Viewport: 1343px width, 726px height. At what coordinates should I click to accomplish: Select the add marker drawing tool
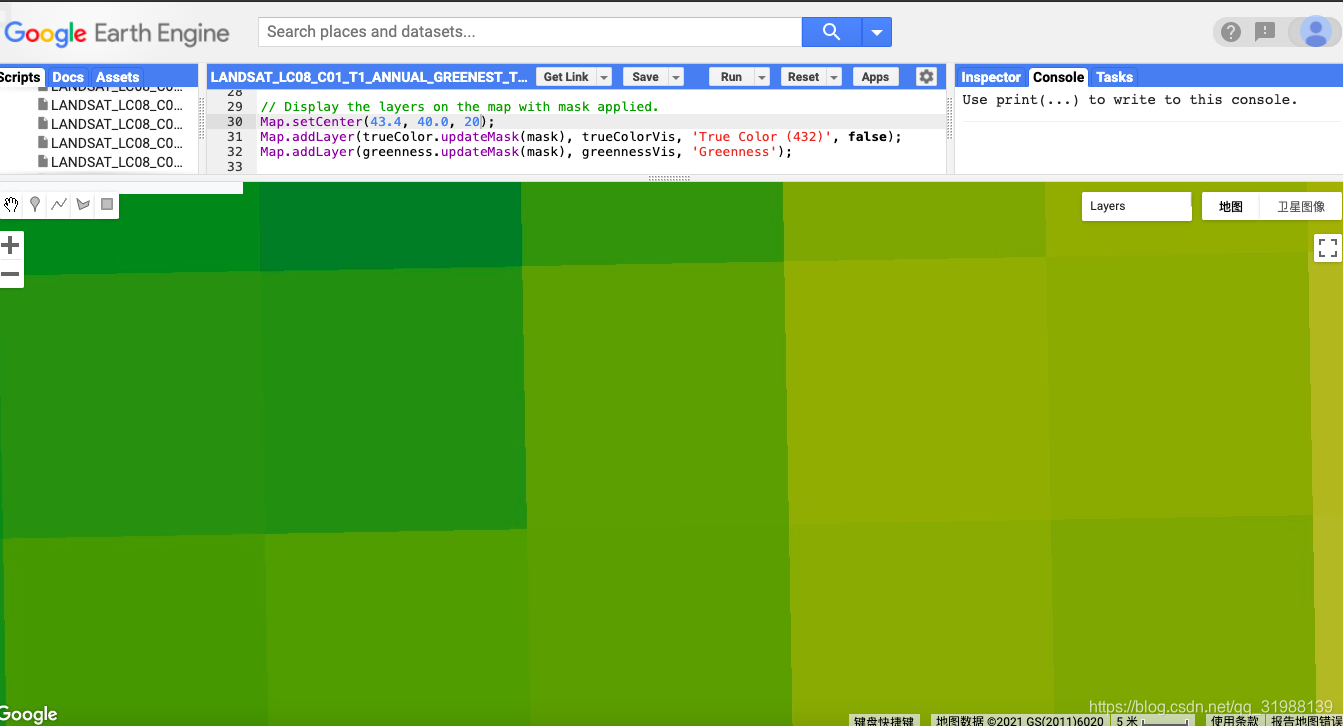pyautogui.click(x=35, y=205)
